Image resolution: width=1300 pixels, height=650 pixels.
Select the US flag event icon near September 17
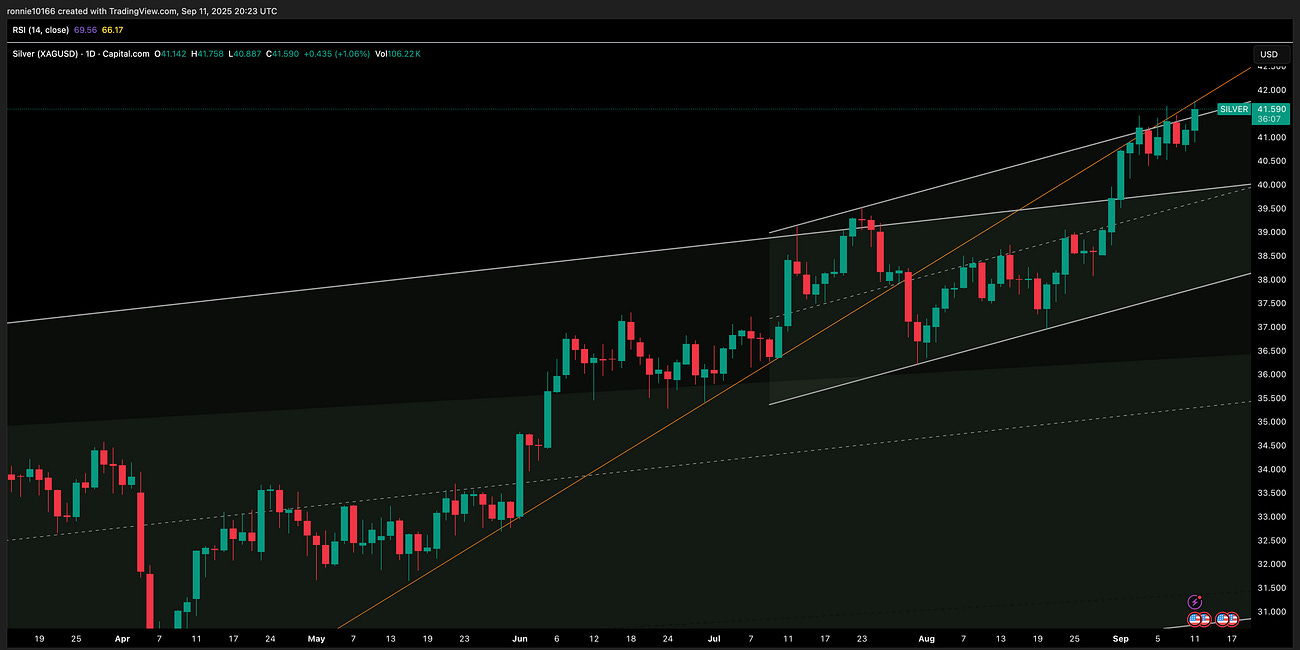click(x=1223, y=619)
